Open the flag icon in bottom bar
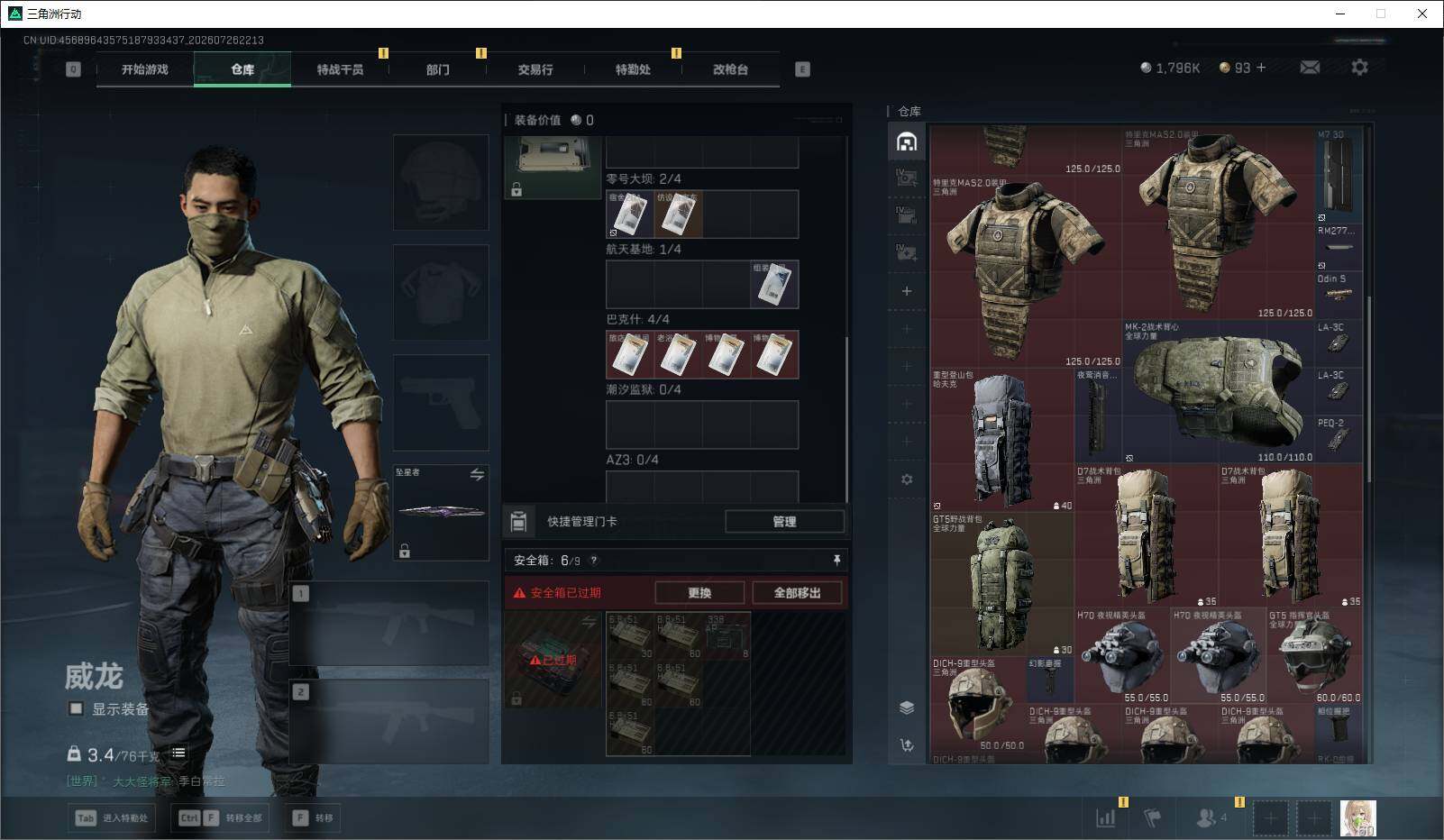 click(x=1152, y=817)
